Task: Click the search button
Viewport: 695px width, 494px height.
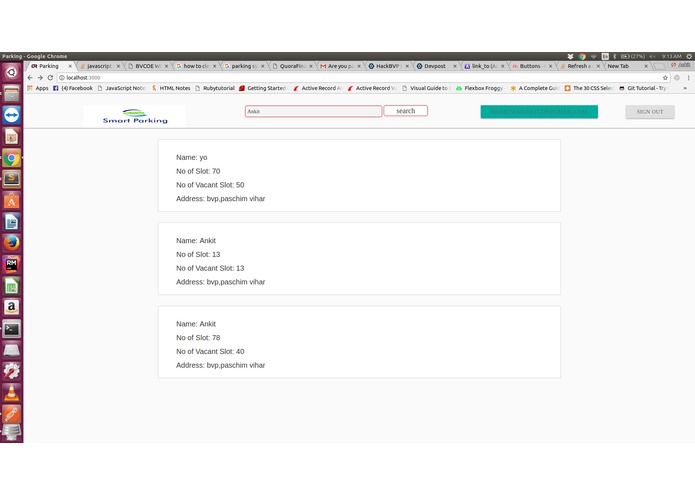Action: [x=406, y=111]
